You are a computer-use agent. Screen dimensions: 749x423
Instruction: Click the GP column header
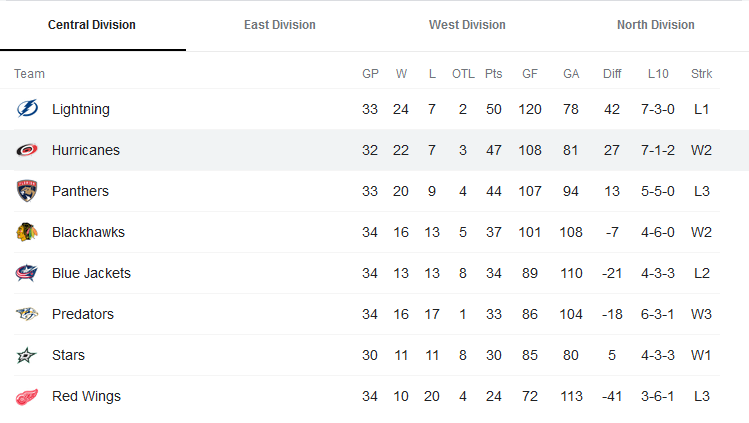[x=370, y=74]
